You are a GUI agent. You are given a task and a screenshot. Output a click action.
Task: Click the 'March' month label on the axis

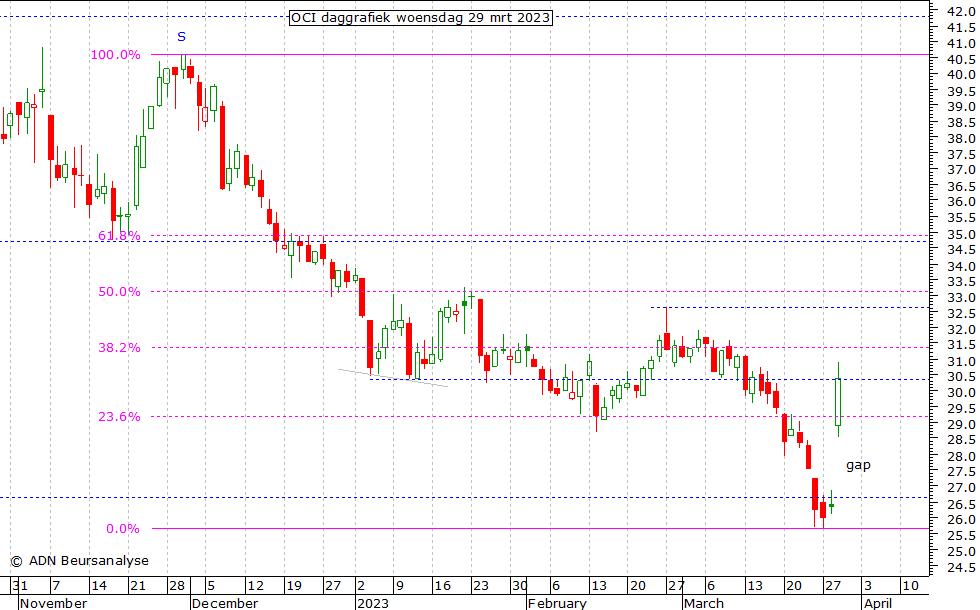[x=704, y=603]
